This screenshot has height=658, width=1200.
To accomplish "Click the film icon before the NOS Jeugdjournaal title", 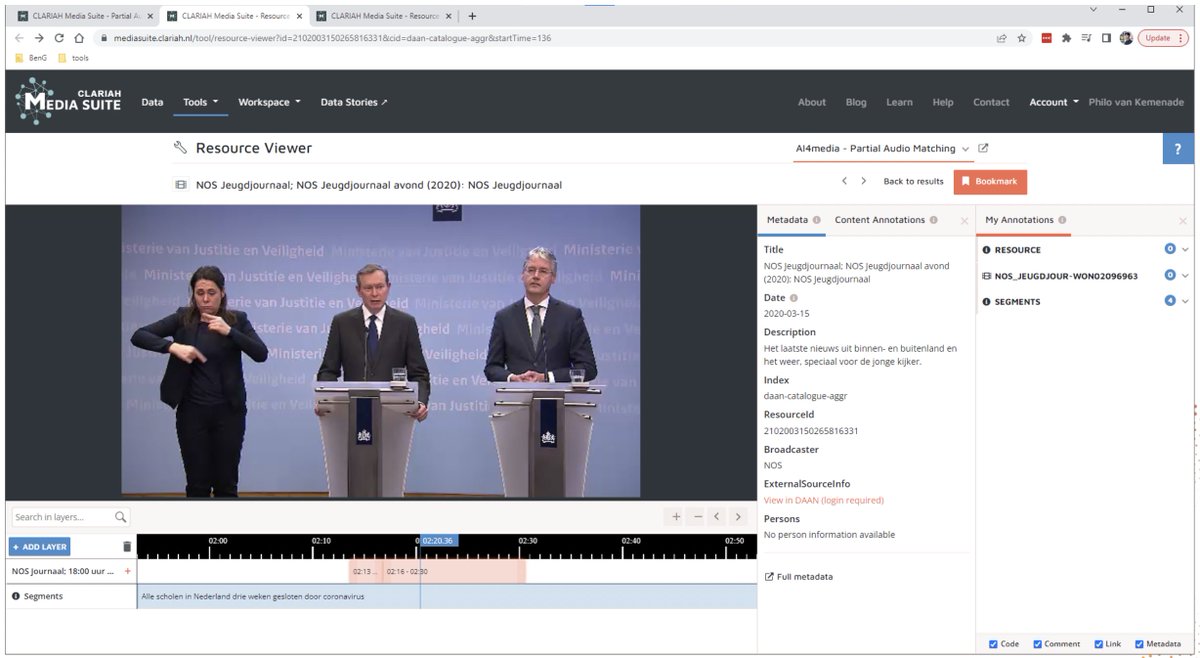I will (181, 185).
